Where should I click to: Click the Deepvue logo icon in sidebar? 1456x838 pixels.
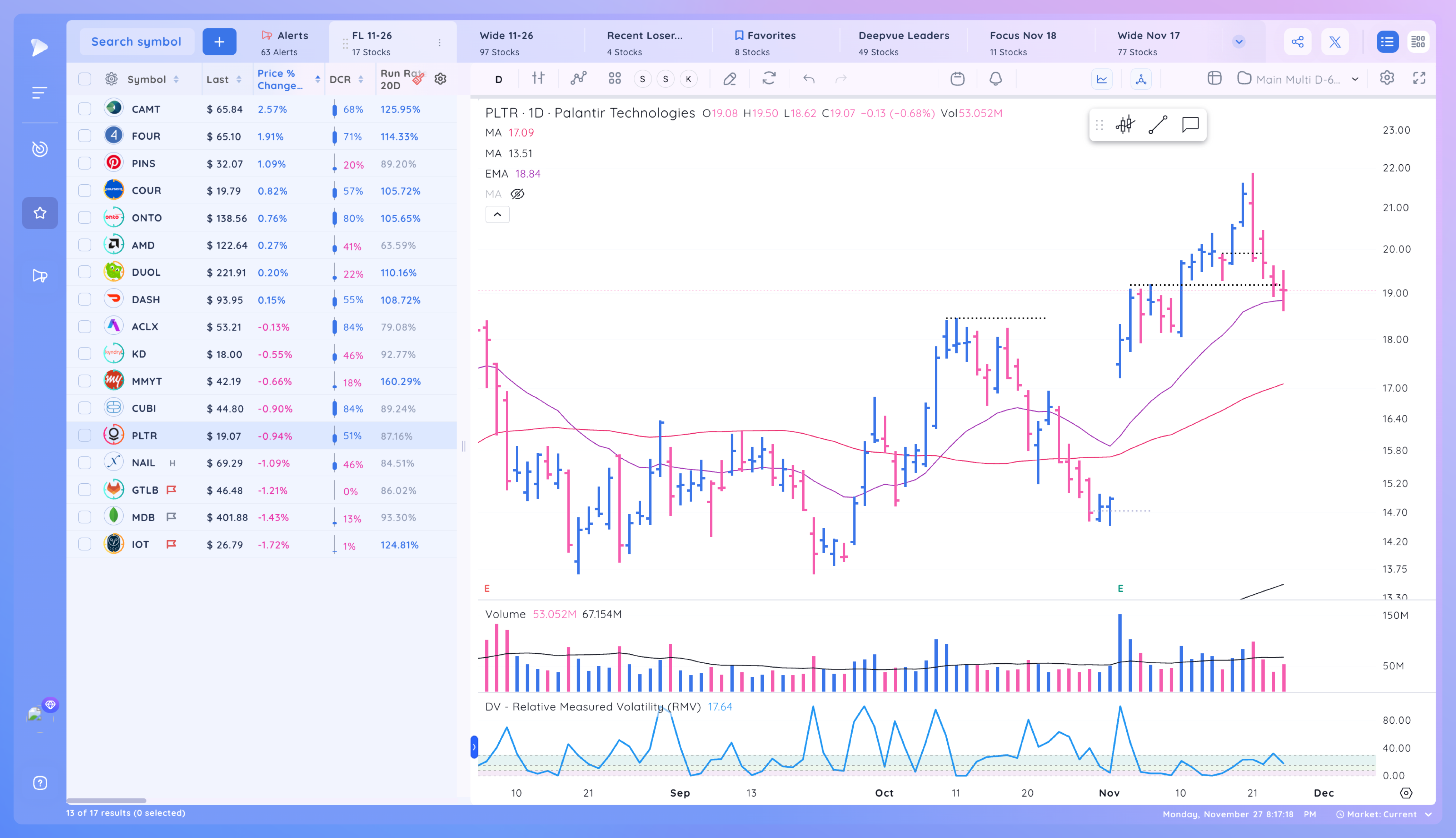(39, 47)
